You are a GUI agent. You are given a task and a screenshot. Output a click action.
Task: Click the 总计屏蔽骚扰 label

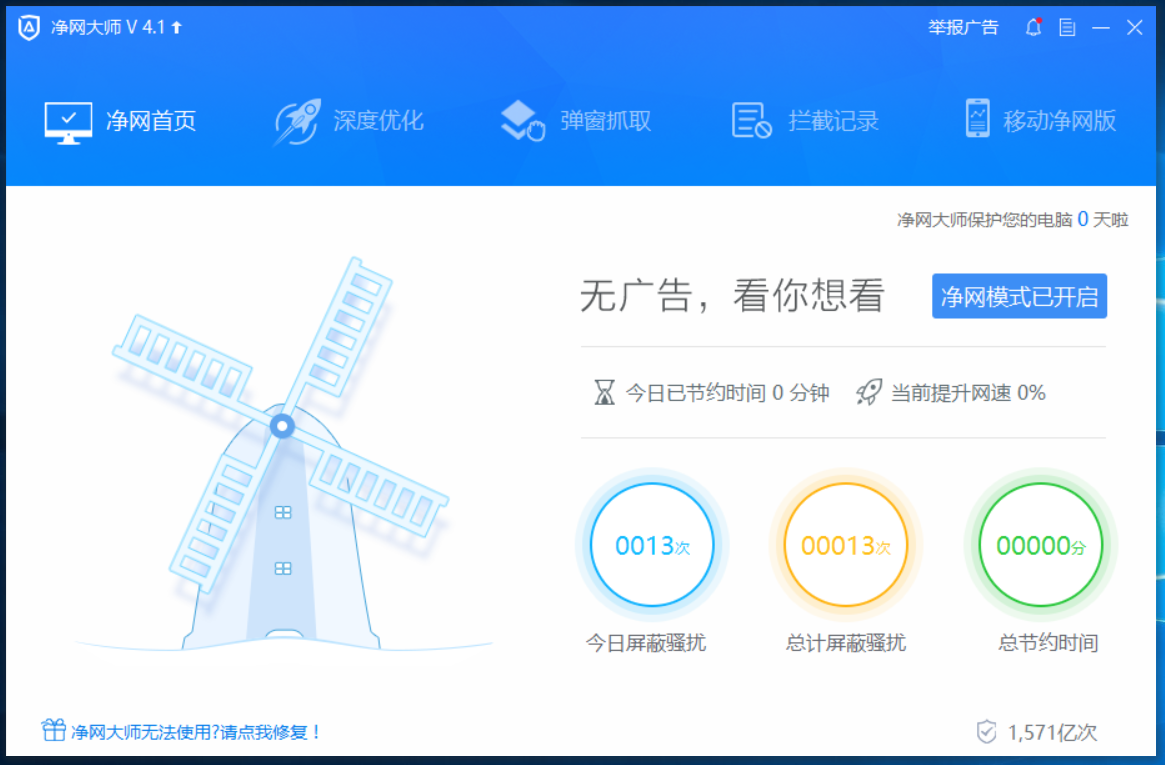846,642
